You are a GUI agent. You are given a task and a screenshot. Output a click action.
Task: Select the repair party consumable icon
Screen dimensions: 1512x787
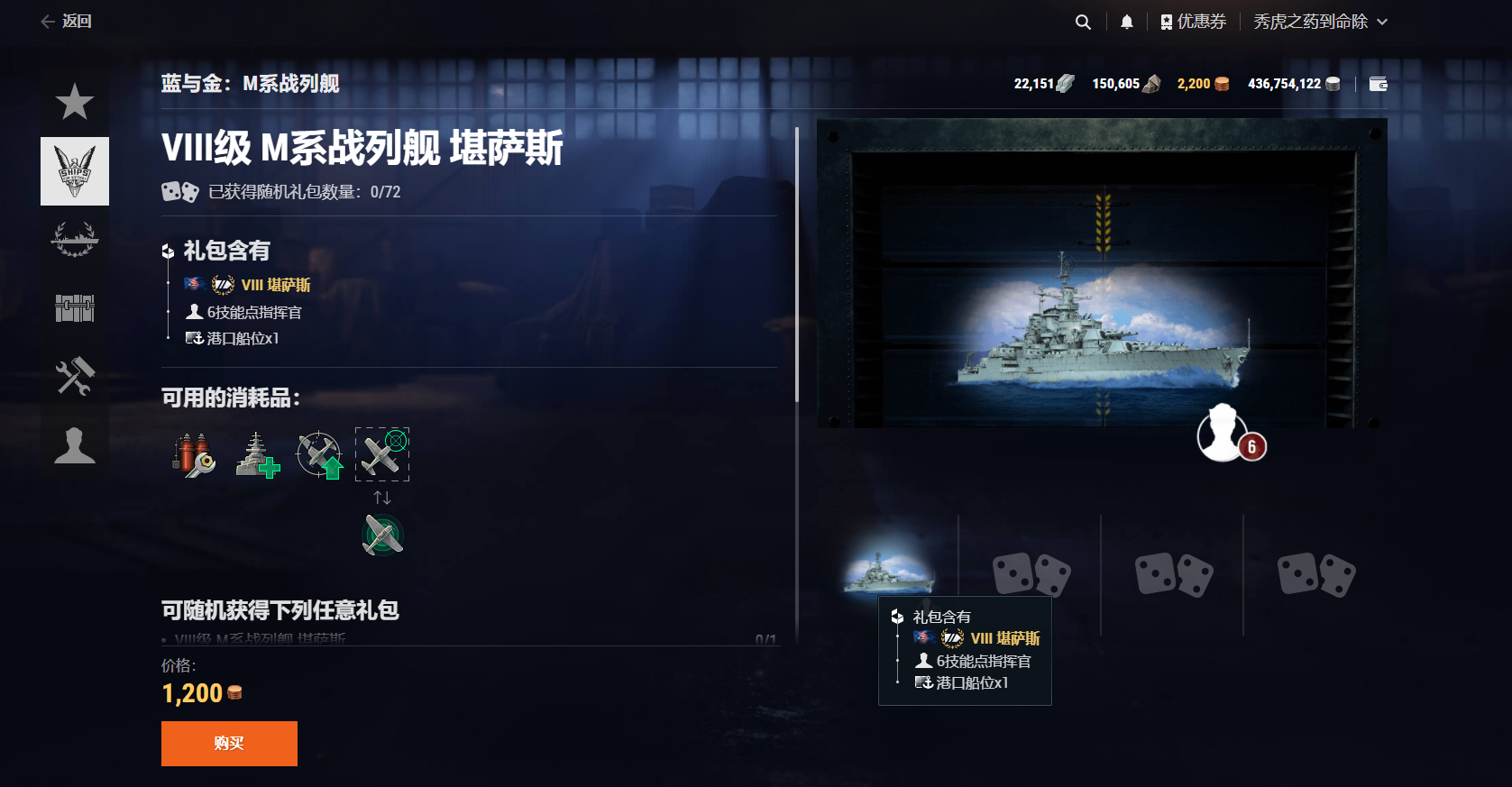pos(257,454)
